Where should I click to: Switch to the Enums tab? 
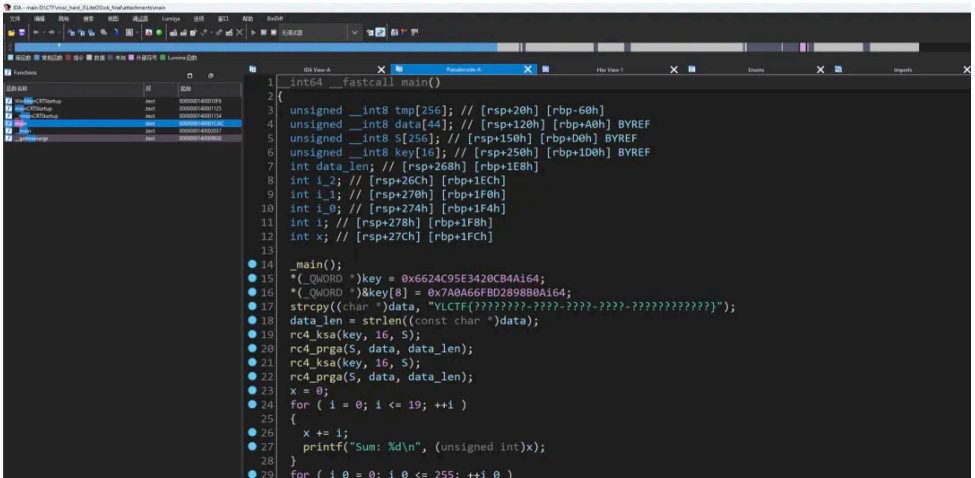756,70
